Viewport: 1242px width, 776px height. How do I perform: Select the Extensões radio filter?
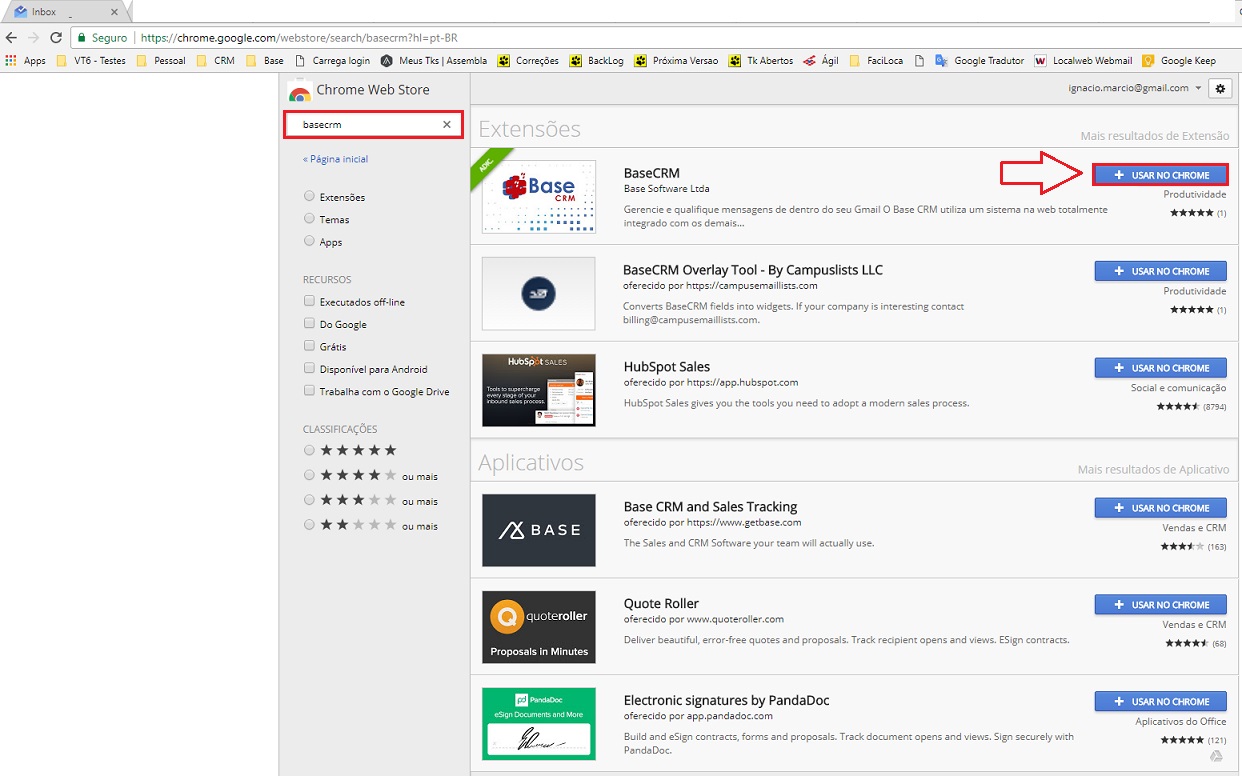click(x=309, y=197)
